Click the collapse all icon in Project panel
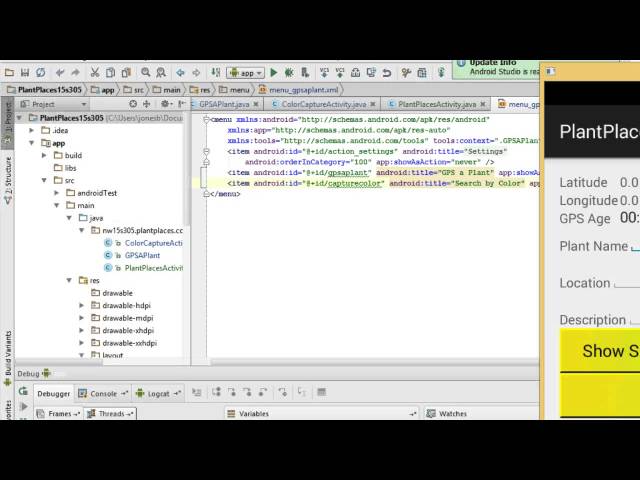Image resolution: width=640 pixels, height=480 pixels. coord(146,104)
